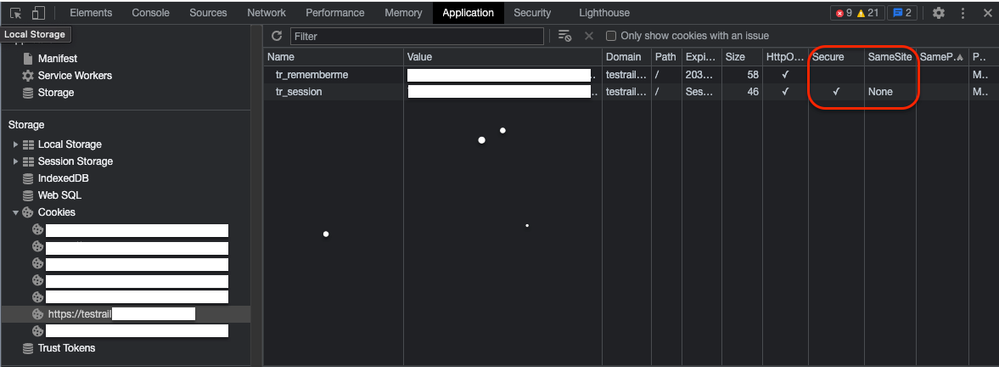999x367 pixels.
Task: Open the Lighthouse tab
Action: [604, 13]
